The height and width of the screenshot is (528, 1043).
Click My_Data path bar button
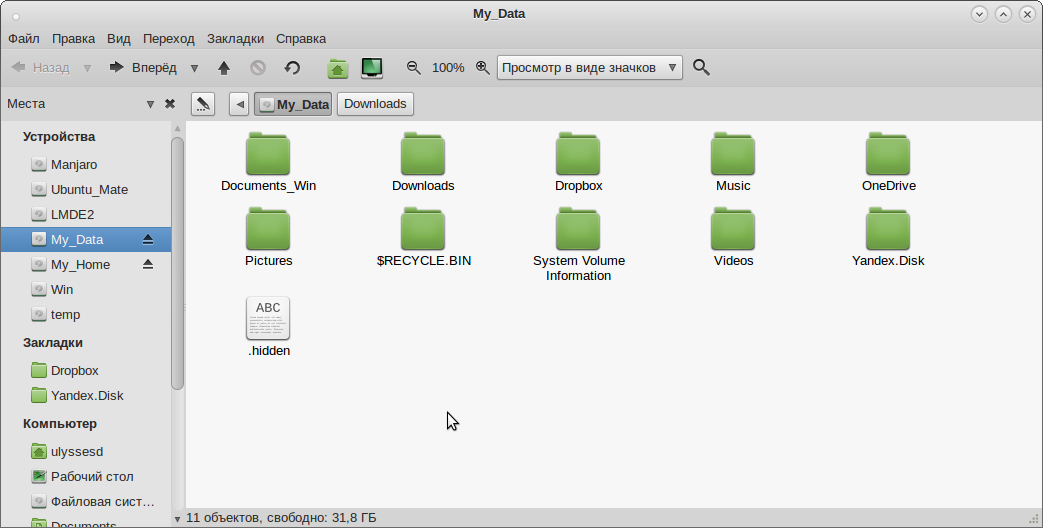(293, 104)
